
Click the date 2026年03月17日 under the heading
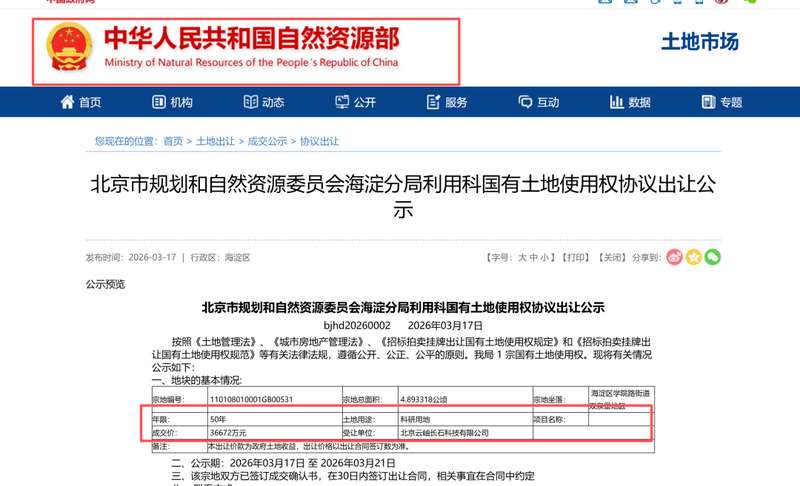tap(445, 325)
